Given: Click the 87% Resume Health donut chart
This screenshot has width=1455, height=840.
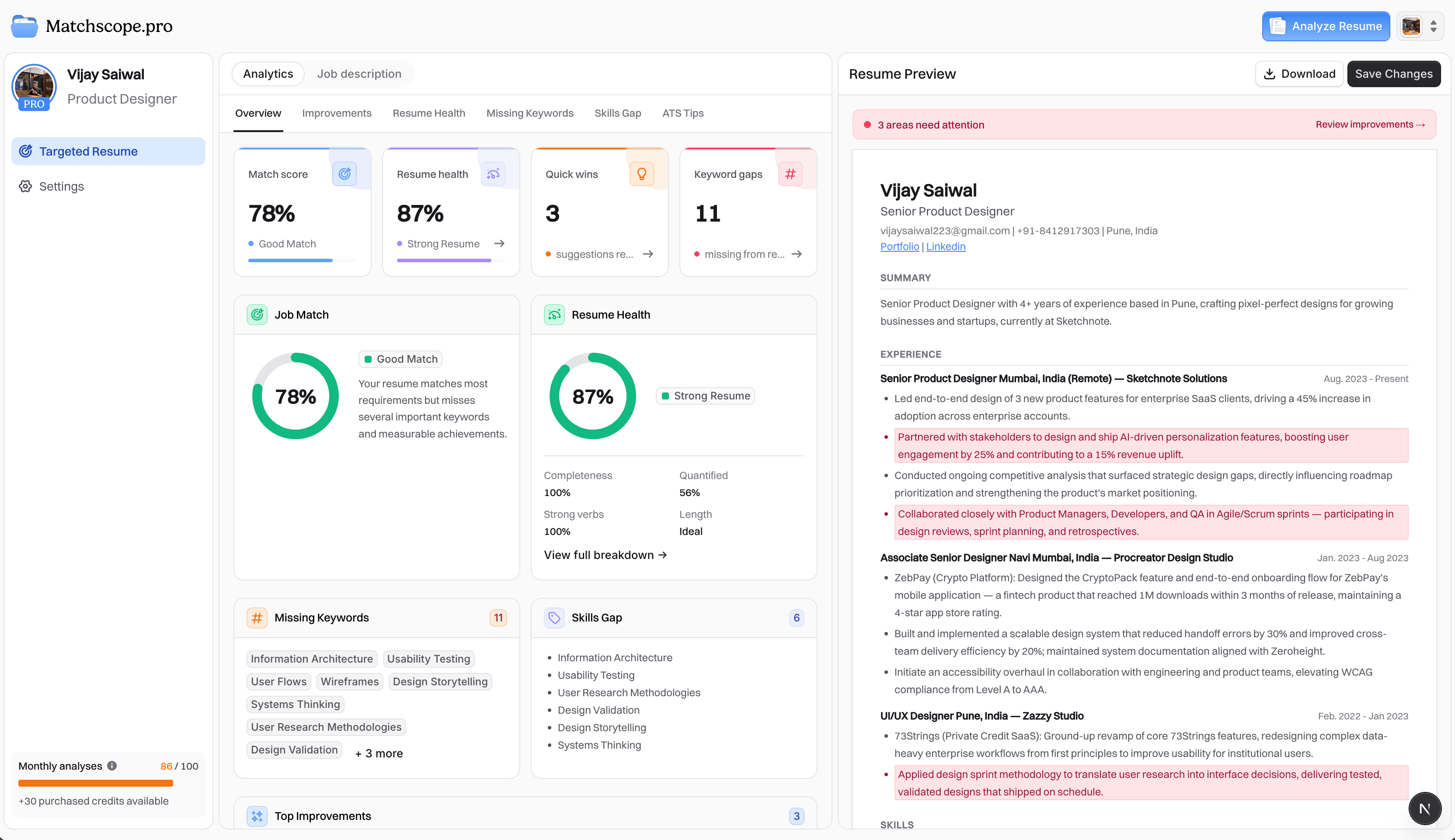Looking at the screenshot, I should coord(593,396).
